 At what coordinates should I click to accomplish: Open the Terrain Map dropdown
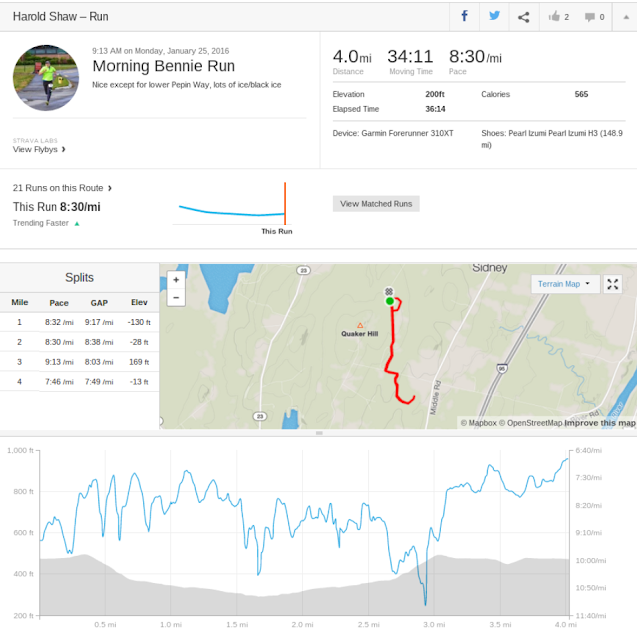(x=564, y=284)
